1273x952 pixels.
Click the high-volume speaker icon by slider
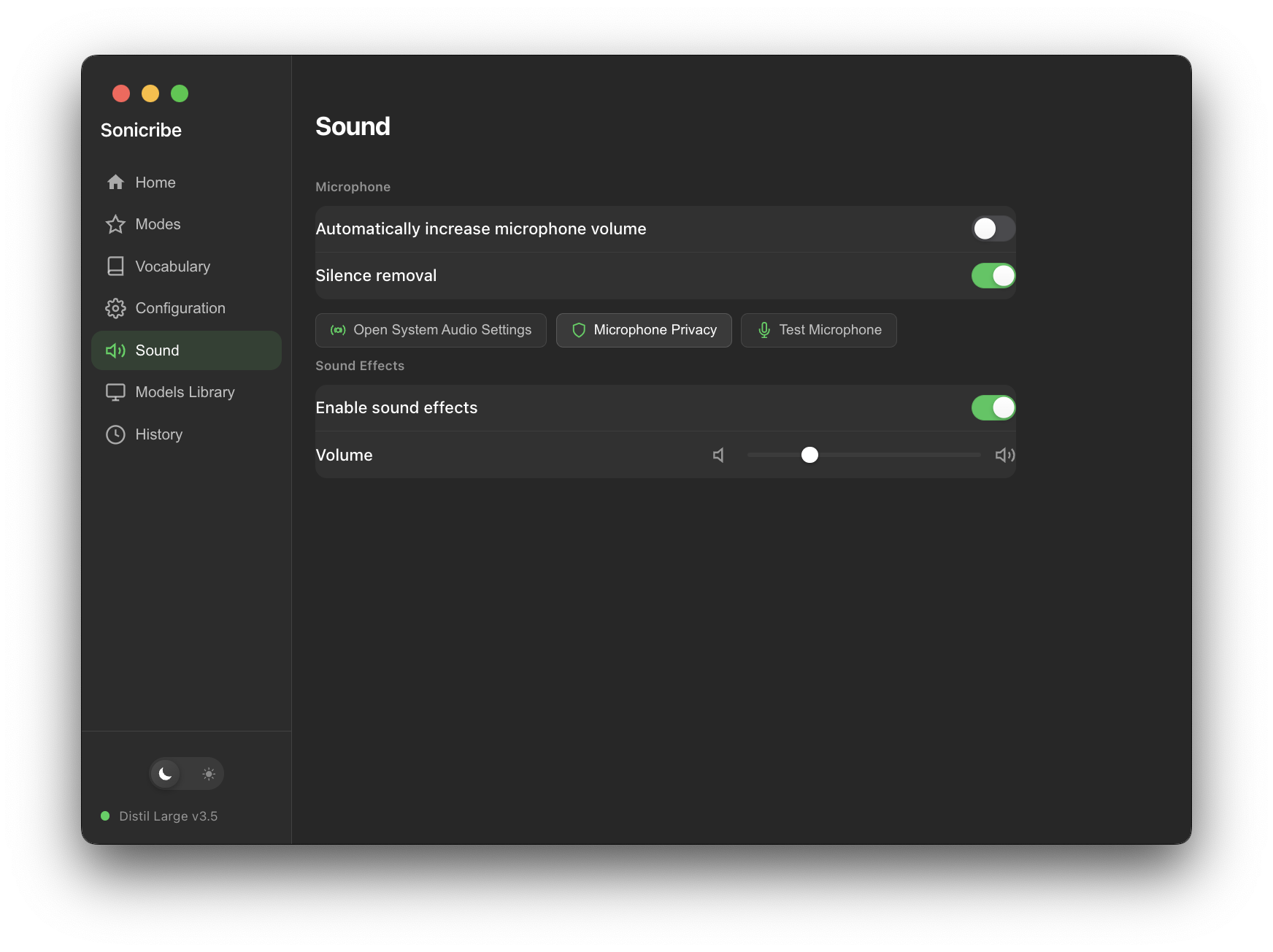click(1005, 455)
